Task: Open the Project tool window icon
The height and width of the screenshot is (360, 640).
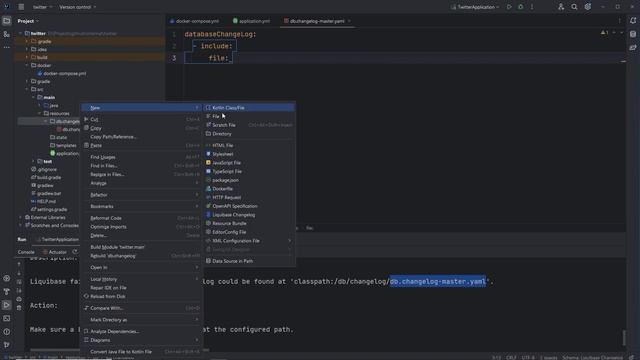Action: pos(7,20)
